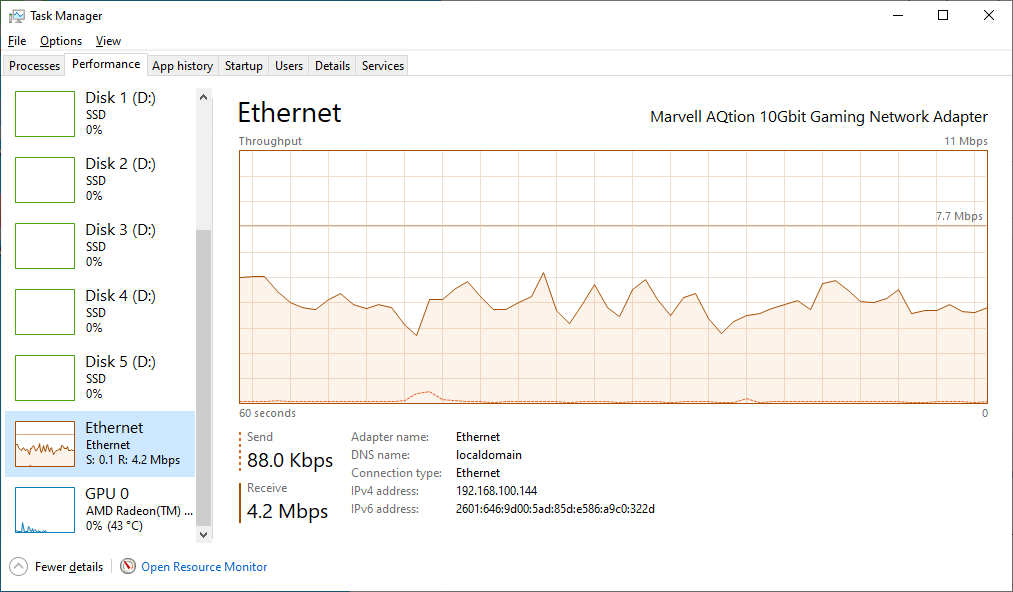This screenshot has width=1013, height=592.
Task: Go to the Startup tab
Action: click(244, 66)
